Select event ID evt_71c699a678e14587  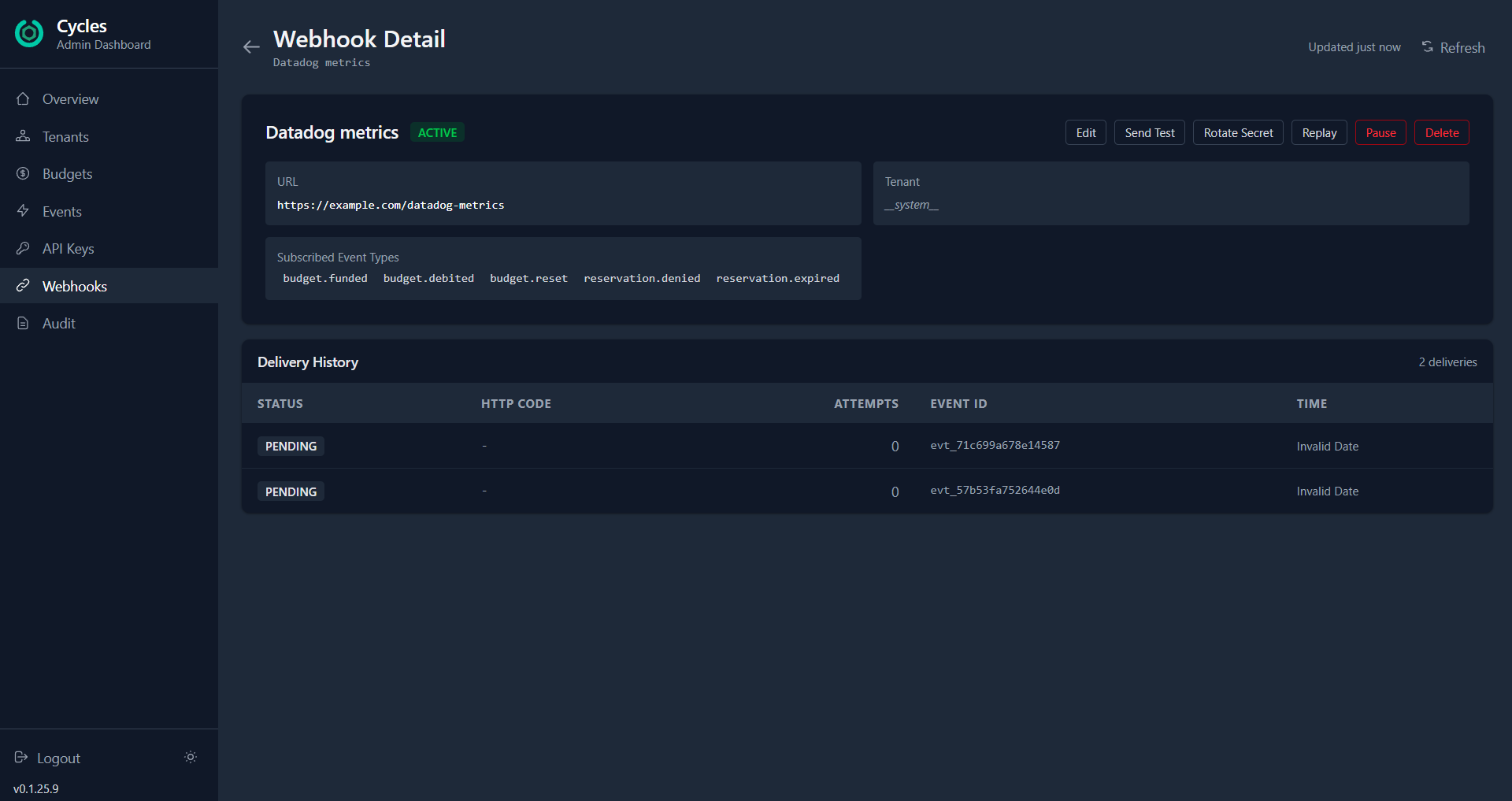tap(995, 445)
